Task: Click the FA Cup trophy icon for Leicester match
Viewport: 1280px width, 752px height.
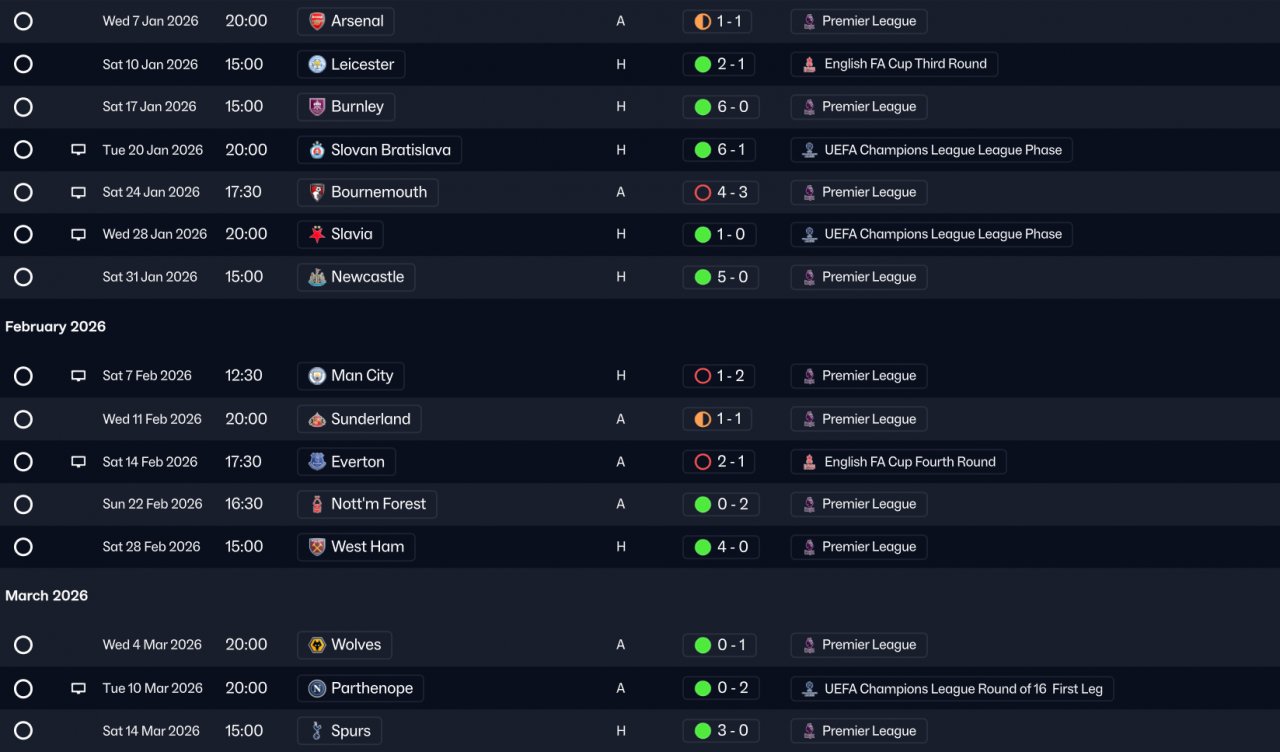Action: [x=809, y=64]
